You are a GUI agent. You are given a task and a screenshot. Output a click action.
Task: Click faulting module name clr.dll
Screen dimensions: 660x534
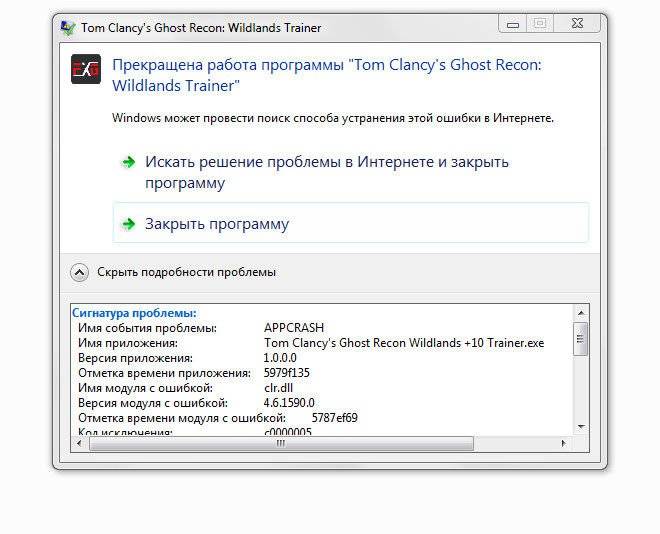[x=278, y=388]
